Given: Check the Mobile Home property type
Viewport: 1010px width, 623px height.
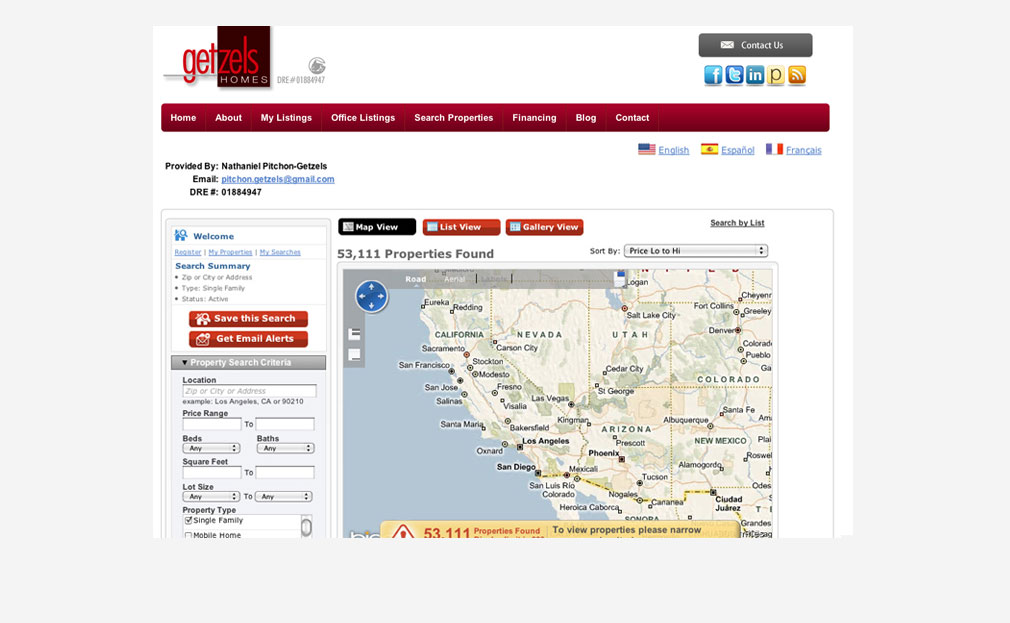Looking at the screenshot, I should pos(188,535).
